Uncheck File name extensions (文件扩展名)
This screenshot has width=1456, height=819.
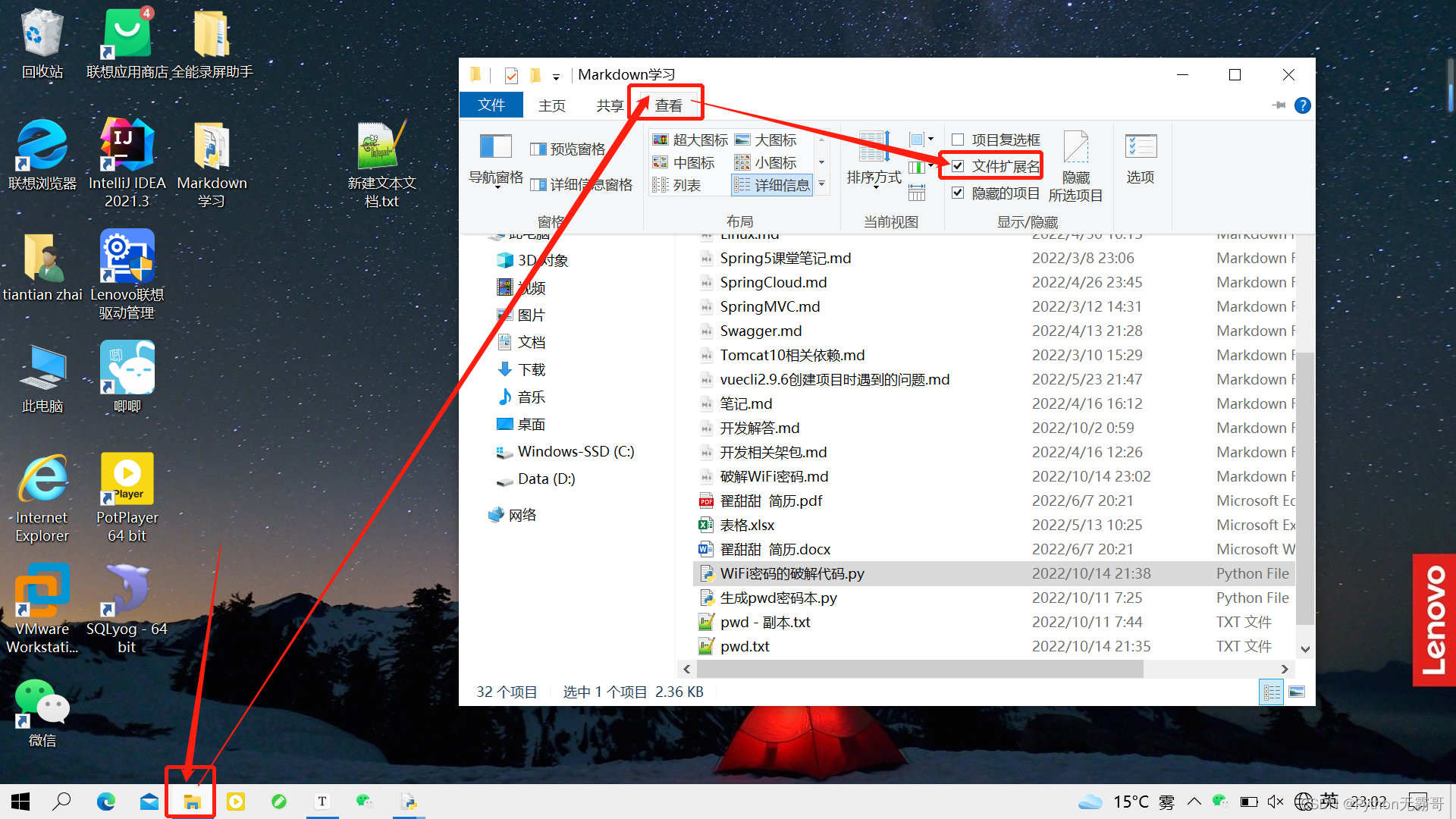click(958, 166)
